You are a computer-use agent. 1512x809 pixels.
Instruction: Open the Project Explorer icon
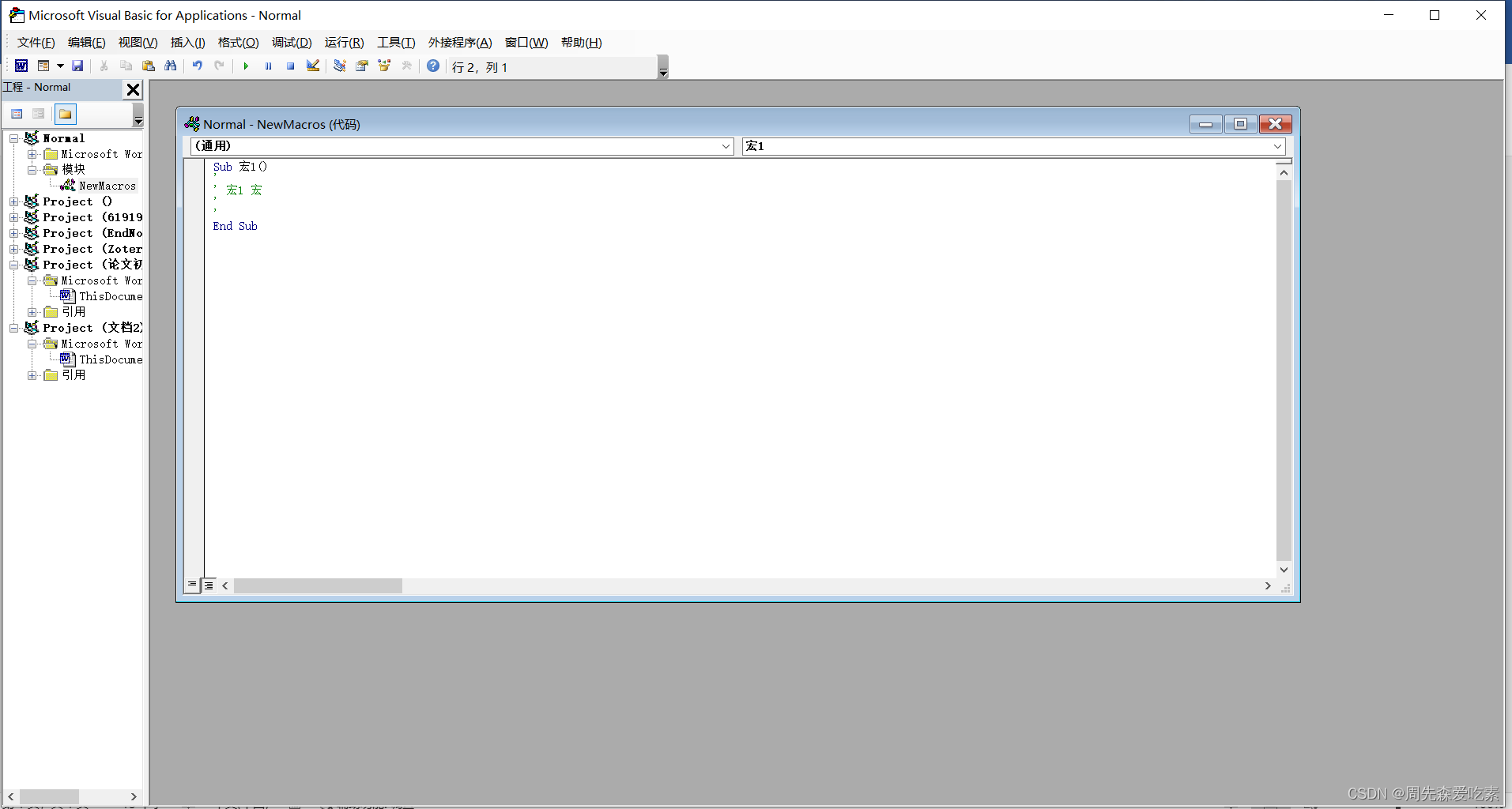pos(340,66)
